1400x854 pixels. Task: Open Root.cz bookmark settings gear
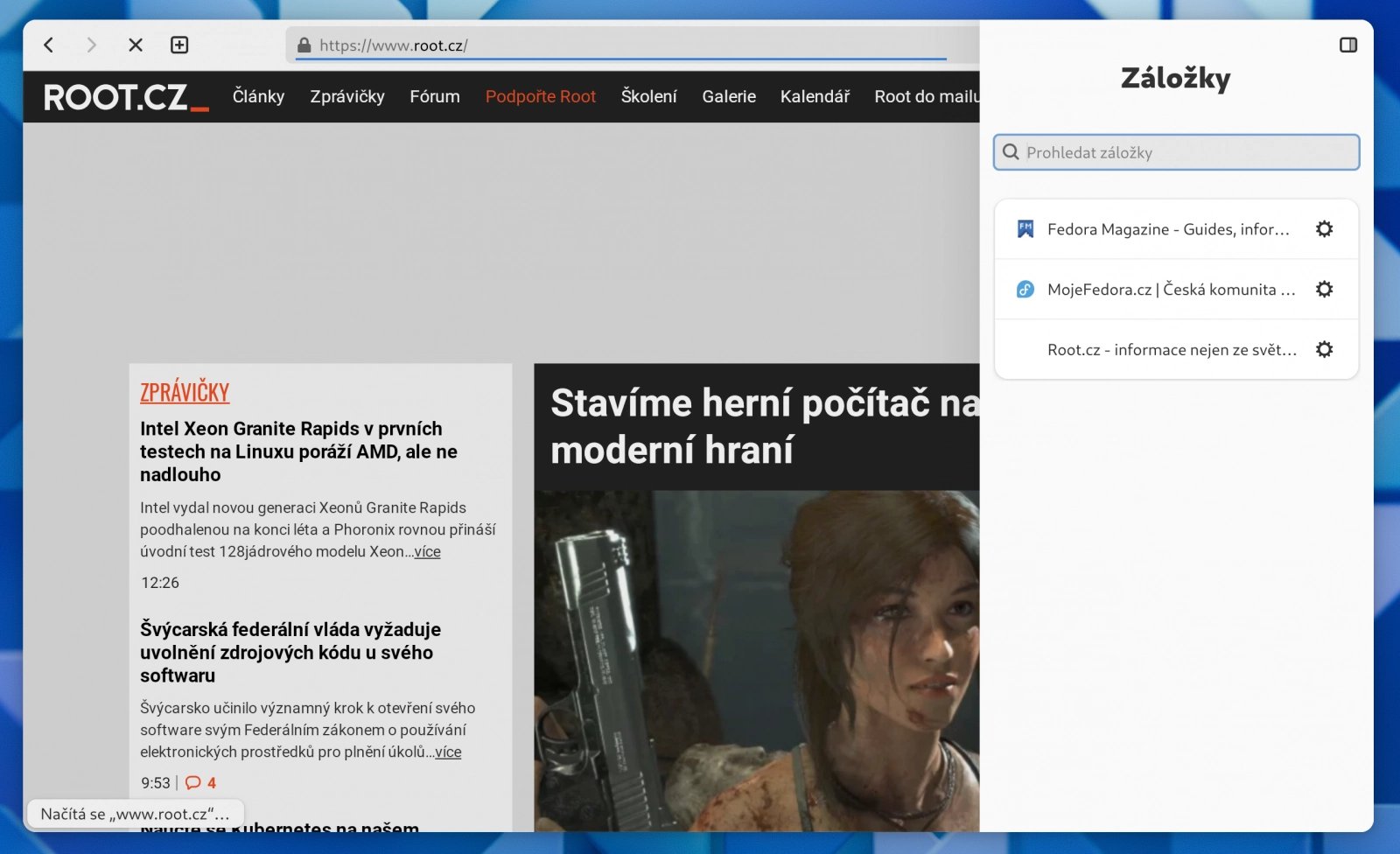(1325, 350)
